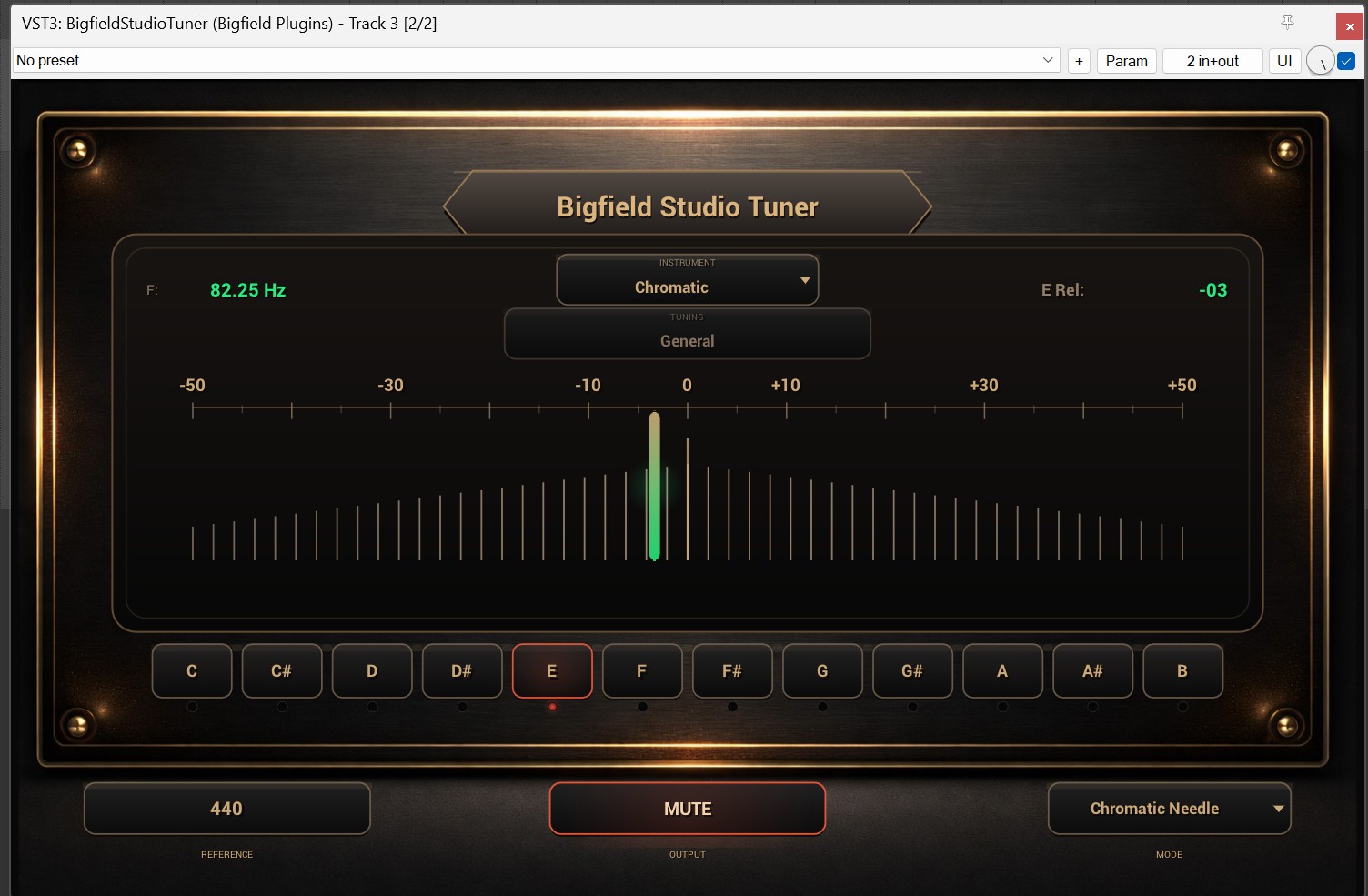The height and width of the screenshot is (896, 1368).
Task: Click the -30 scale label
Action: [x=390, y=385]
